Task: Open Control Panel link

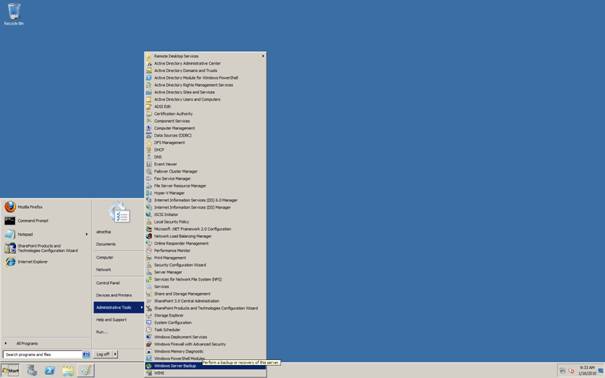Action: pos(108,283)
